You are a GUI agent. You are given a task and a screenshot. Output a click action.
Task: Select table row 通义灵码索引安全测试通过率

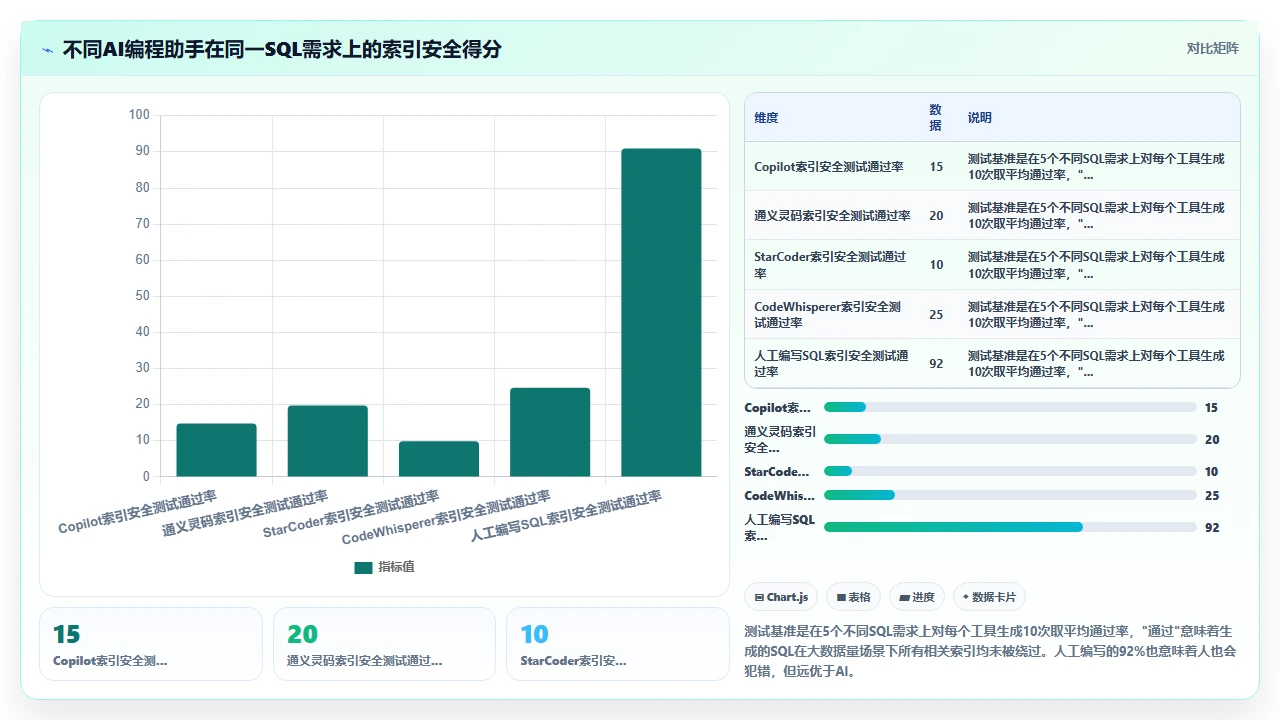(992, 215)
